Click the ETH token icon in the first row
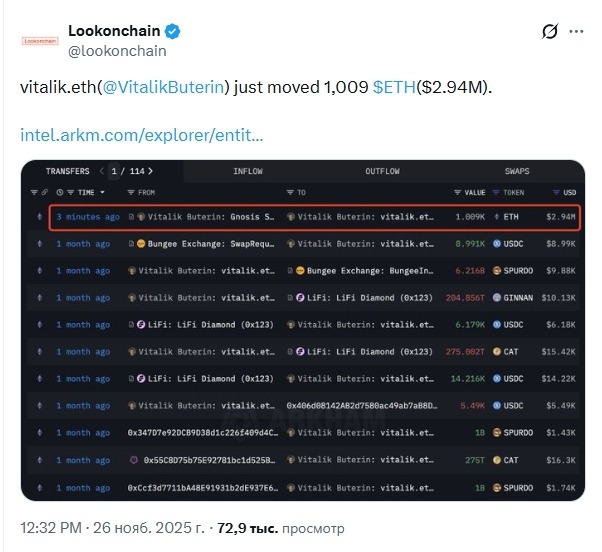Viewport: 602px width, 552px height. click(x=497, y=216)
